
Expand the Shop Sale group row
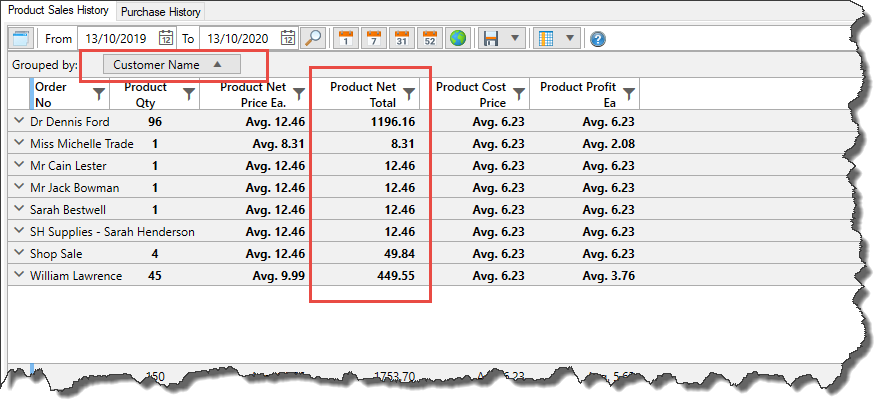(19, 253)
